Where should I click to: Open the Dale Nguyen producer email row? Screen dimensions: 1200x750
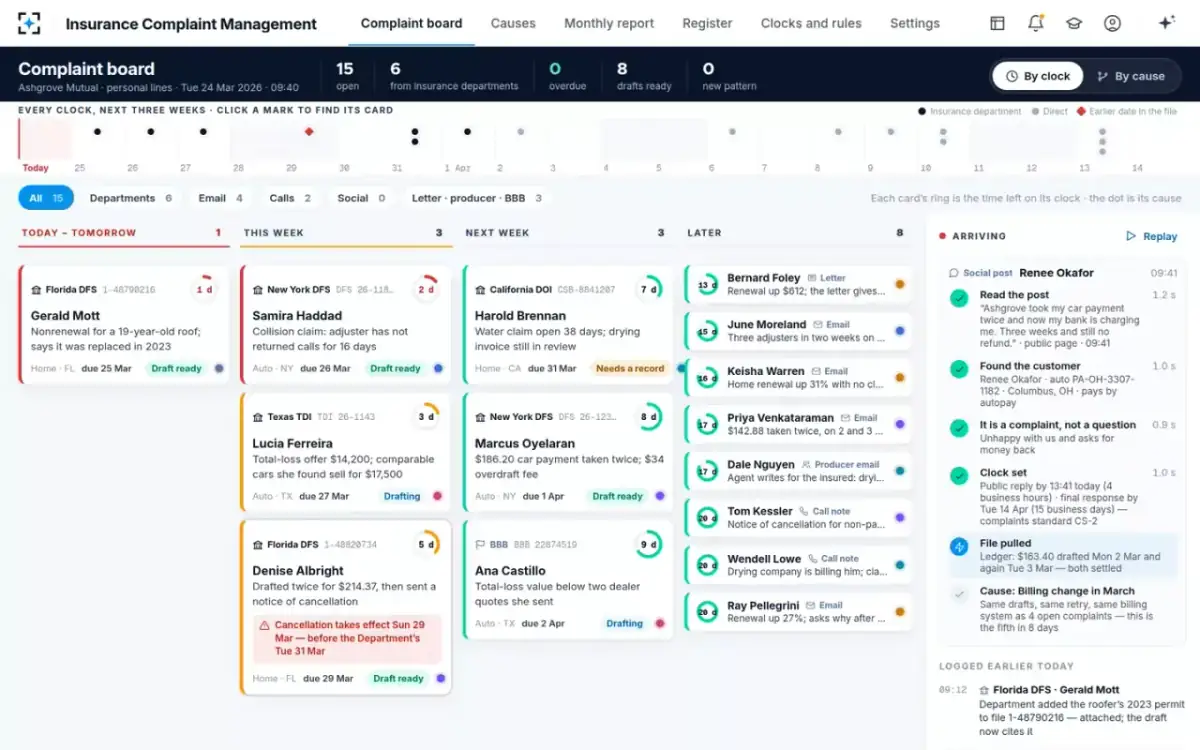click(799, 471)
